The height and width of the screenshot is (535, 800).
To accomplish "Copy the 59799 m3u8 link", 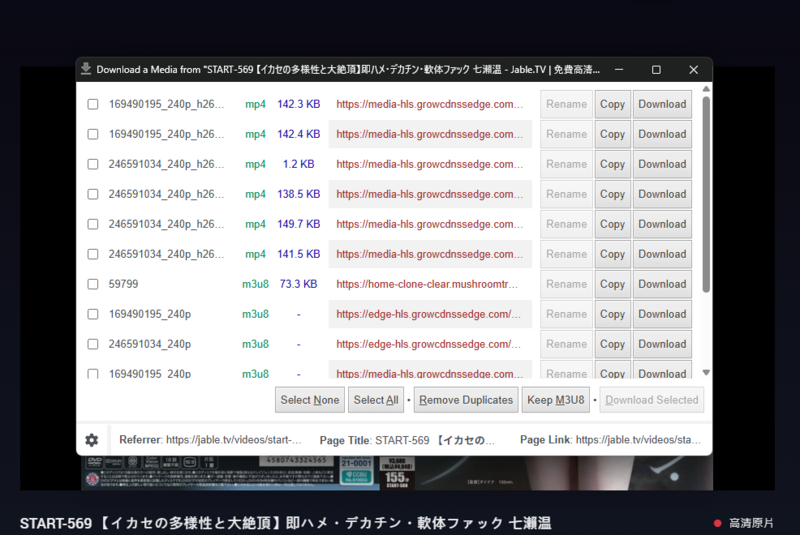I will point(612,284).
